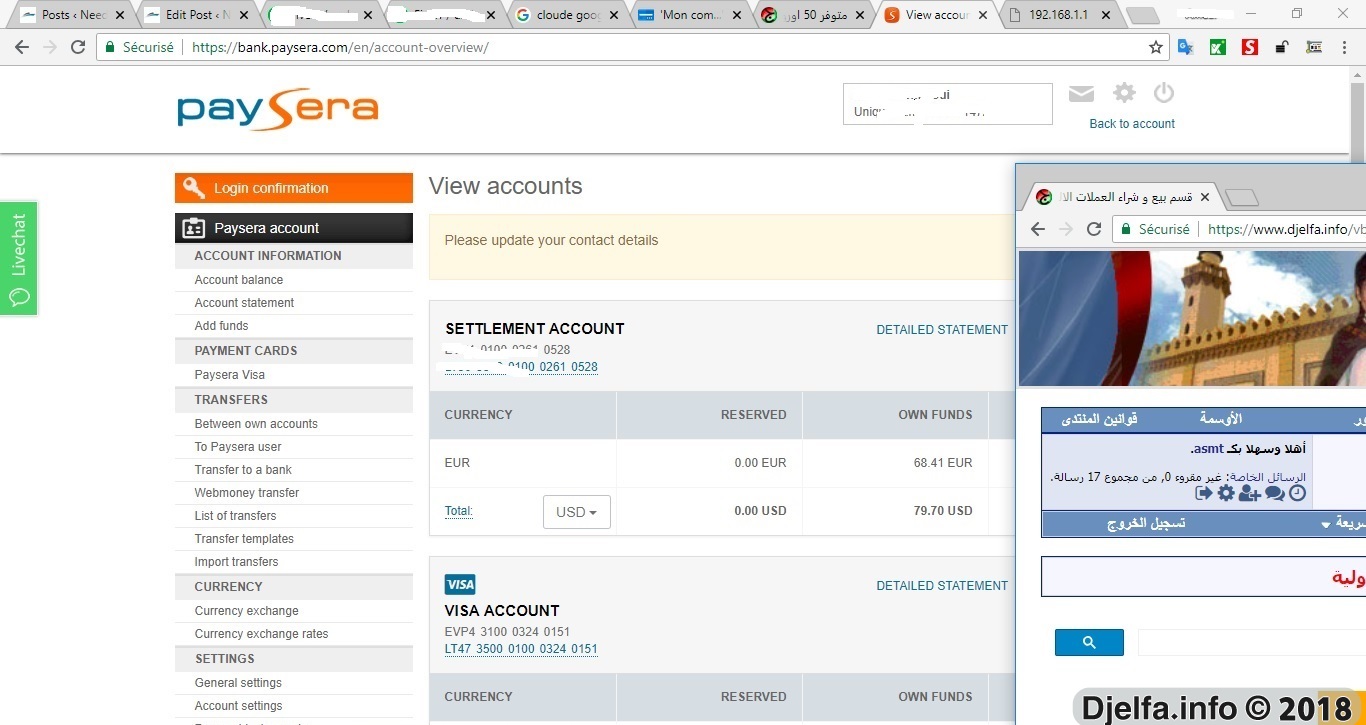This screenshot has width=1366, height=725.
Task: Switch to the 'Posts' tab
Action: click(x=73, y=15)
